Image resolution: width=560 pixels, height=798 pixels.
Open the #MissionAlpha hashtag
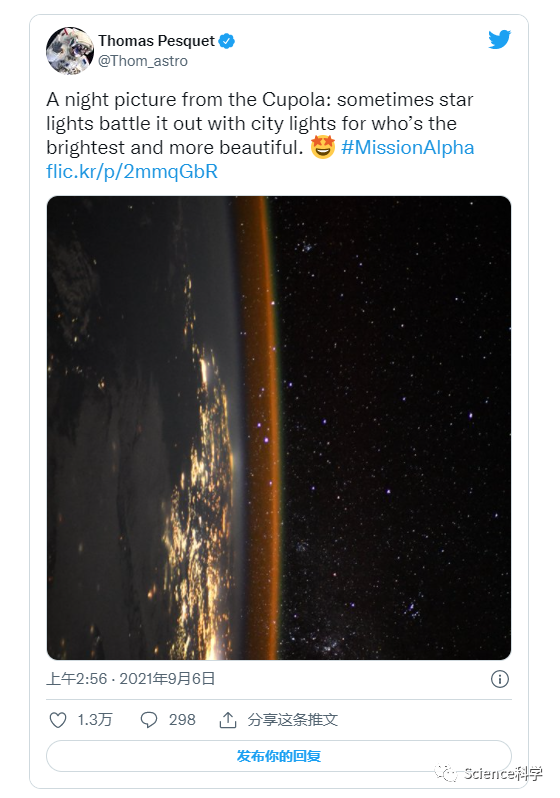407,148
